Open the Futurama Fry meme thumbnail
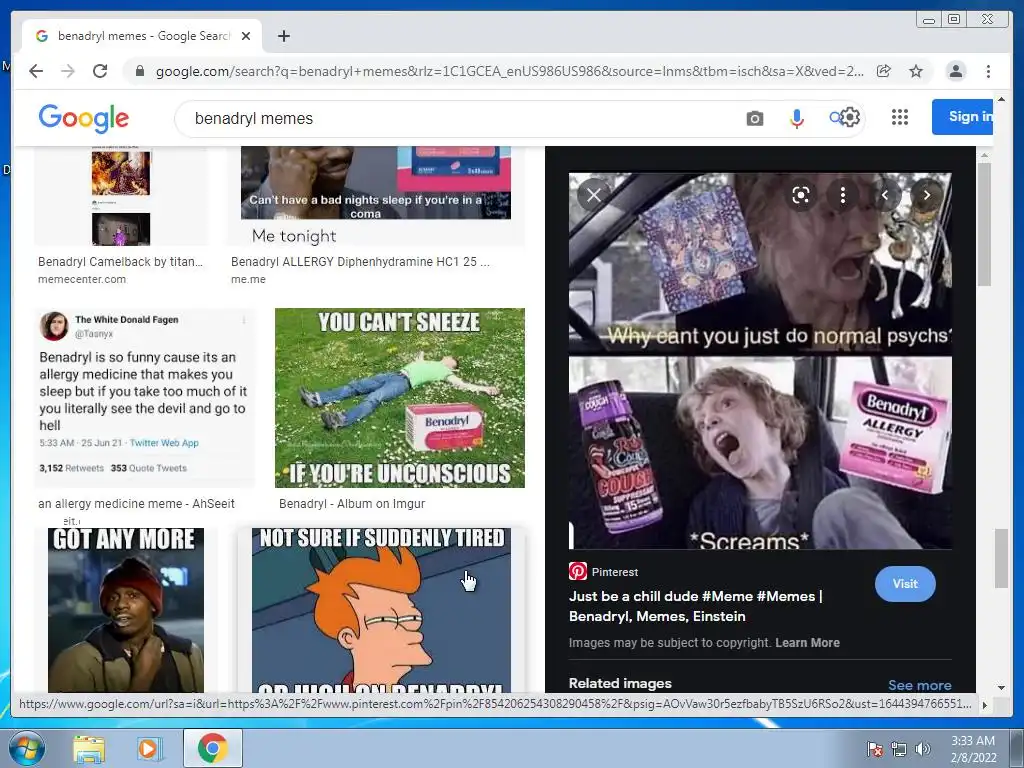1024x768 pixels. pos(381,610)
